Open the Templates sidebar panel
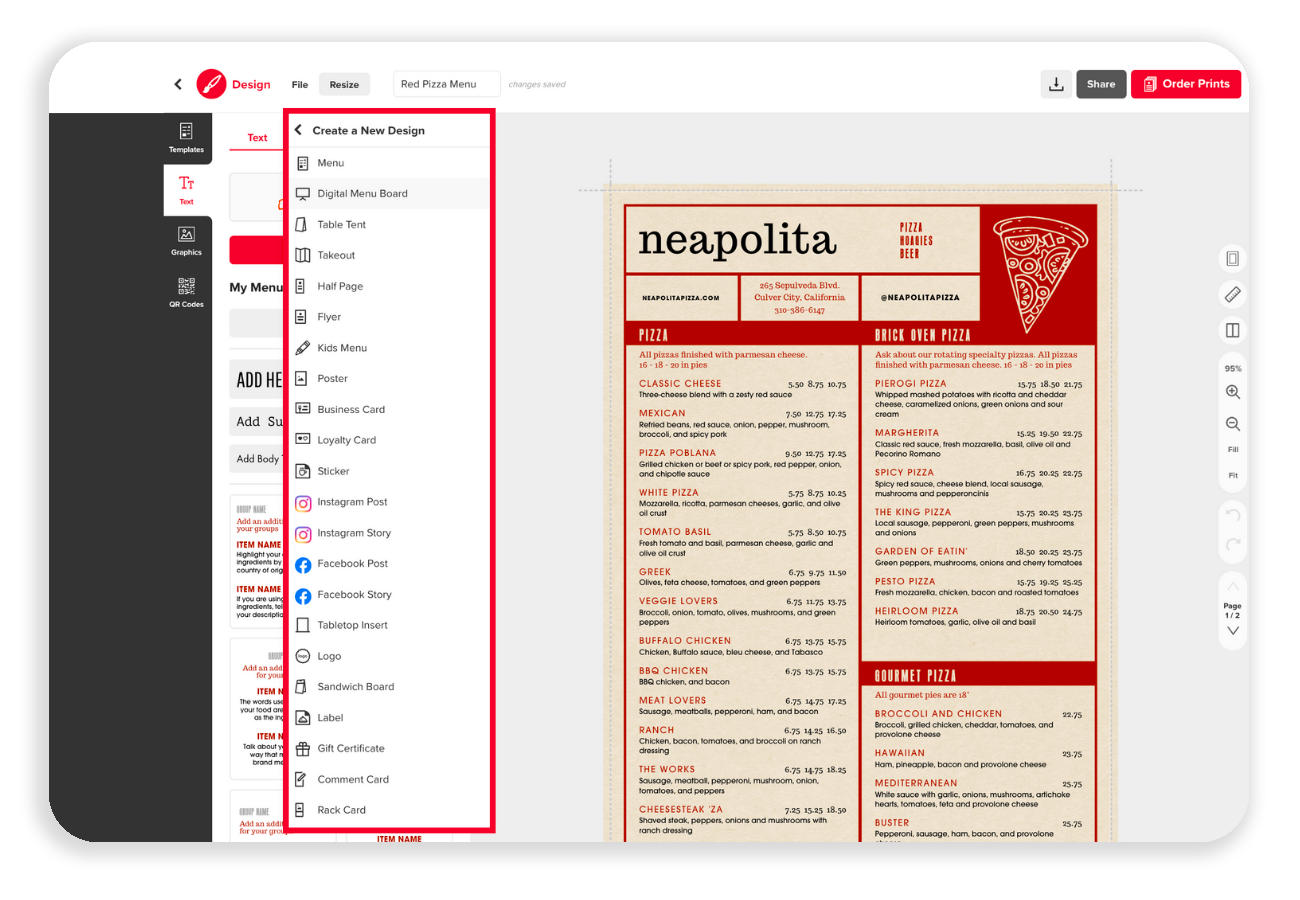 click(x=186, y=138)
